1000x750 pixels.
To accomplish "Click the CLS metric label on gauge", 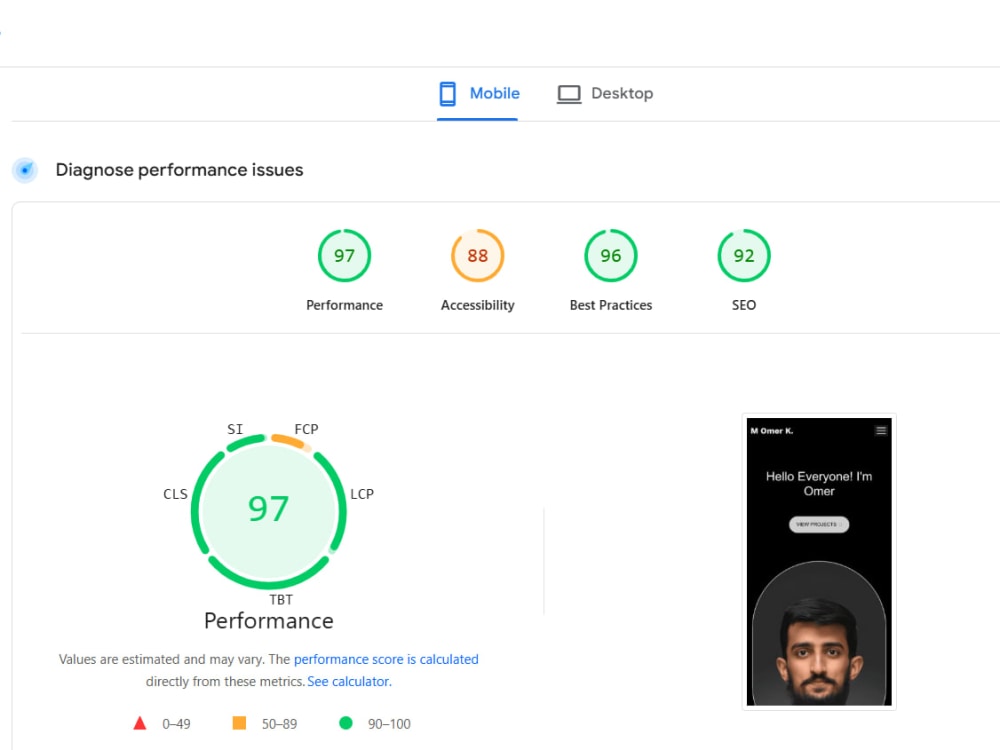I will (175, 494).
